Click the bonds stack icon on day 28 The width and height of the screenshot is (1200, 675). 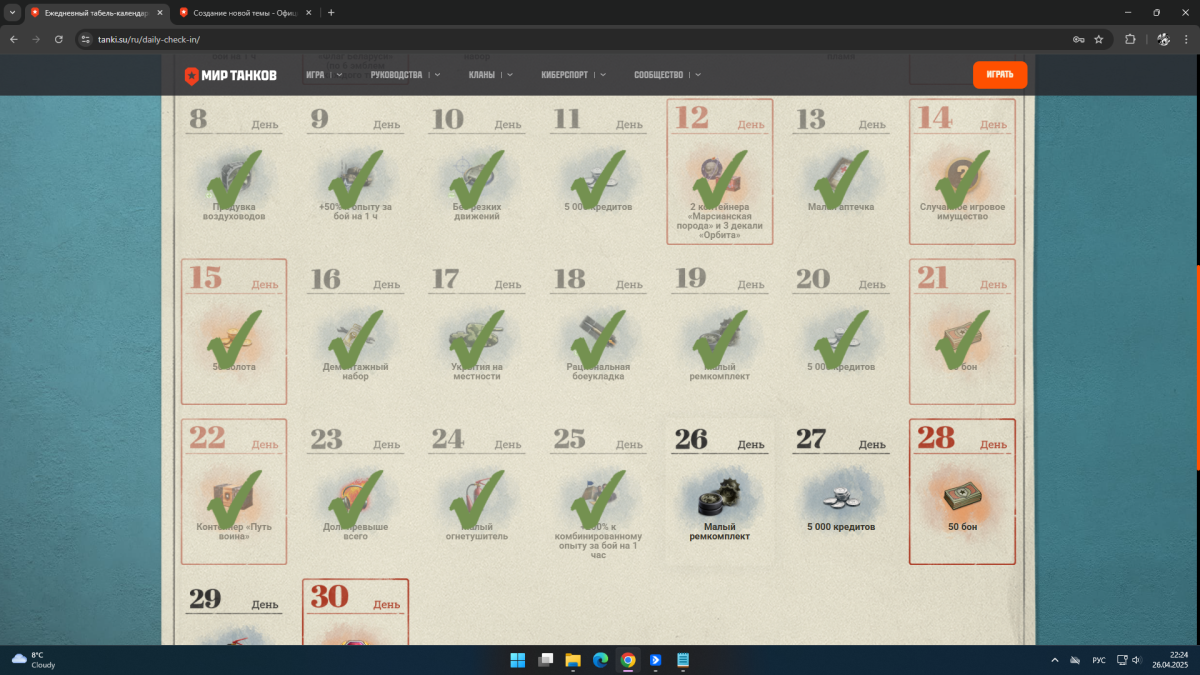962,498
